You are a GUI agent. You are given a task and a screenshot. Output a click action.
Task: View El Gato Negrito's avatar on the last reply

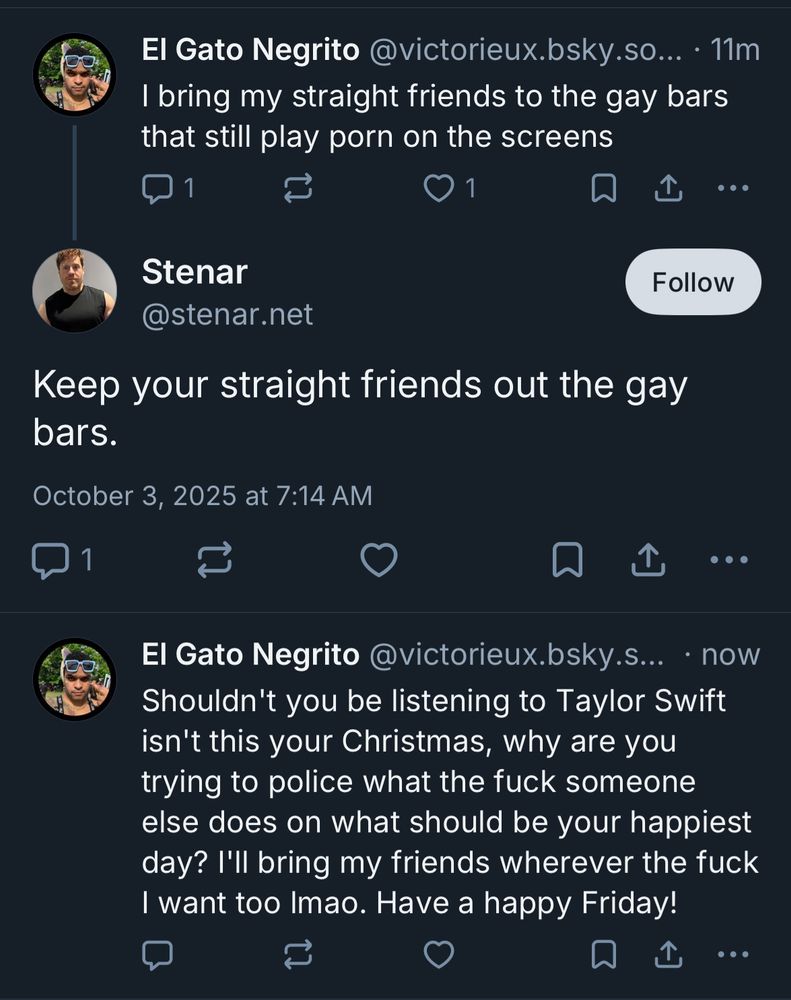pyautogui.click(x=74, y=679)
